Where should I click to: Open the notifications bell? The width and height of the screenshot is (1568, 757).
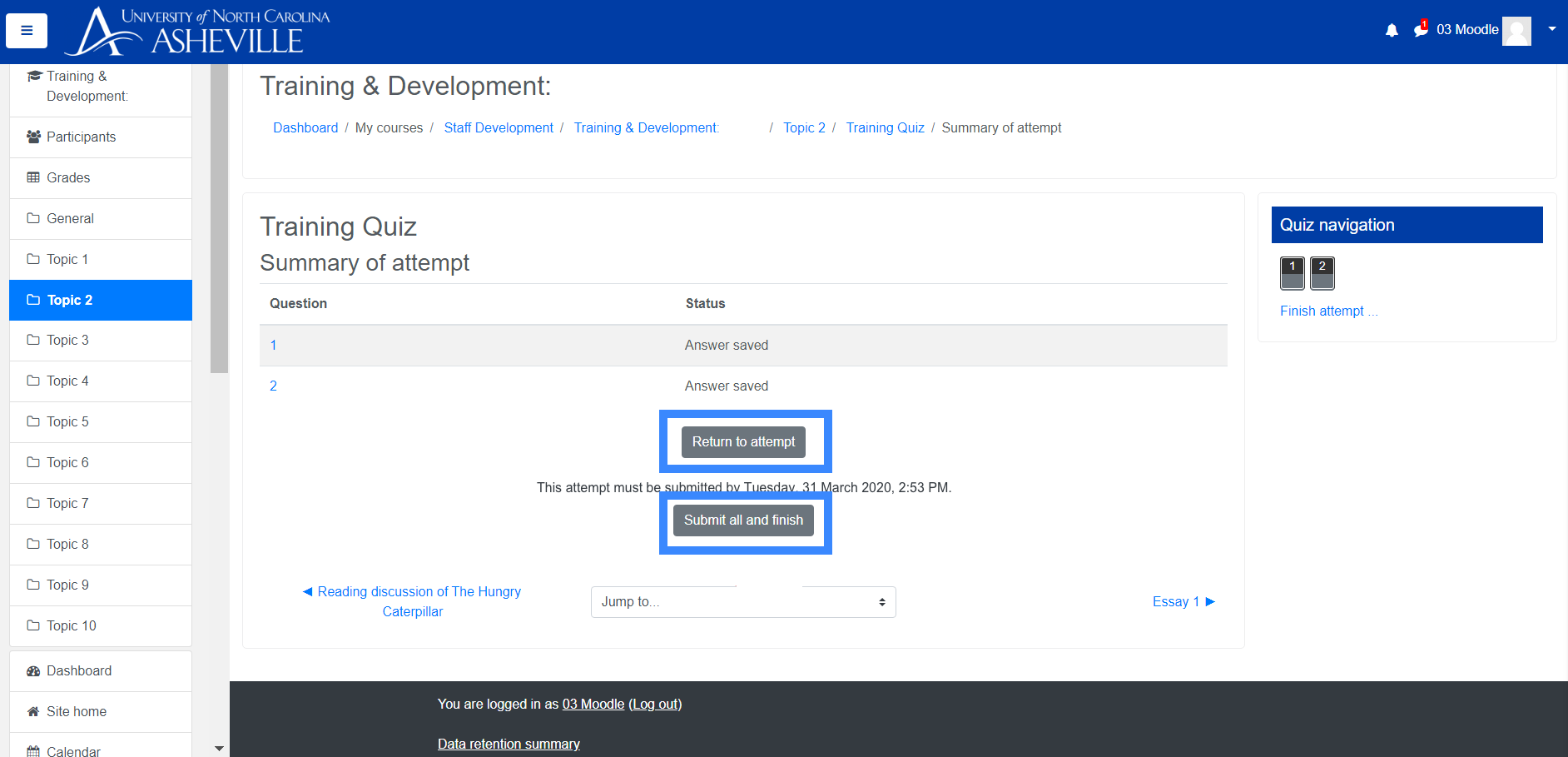[1392, 31]
